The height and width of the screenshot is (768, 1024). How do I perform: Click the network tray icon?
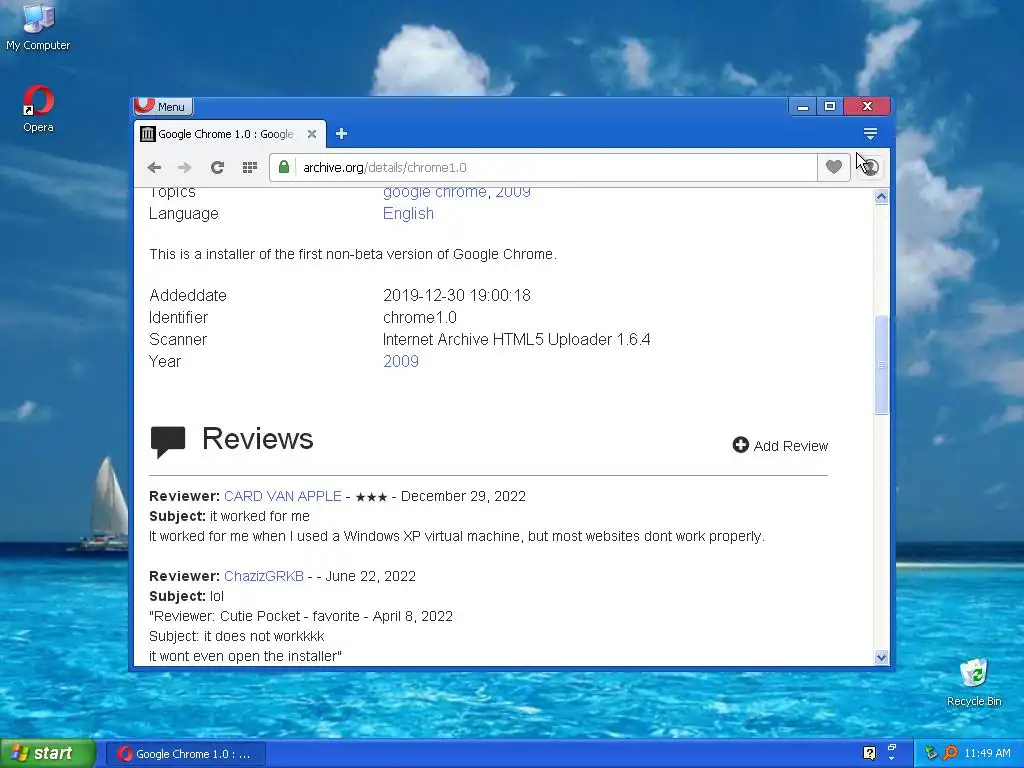pos(931,754)
